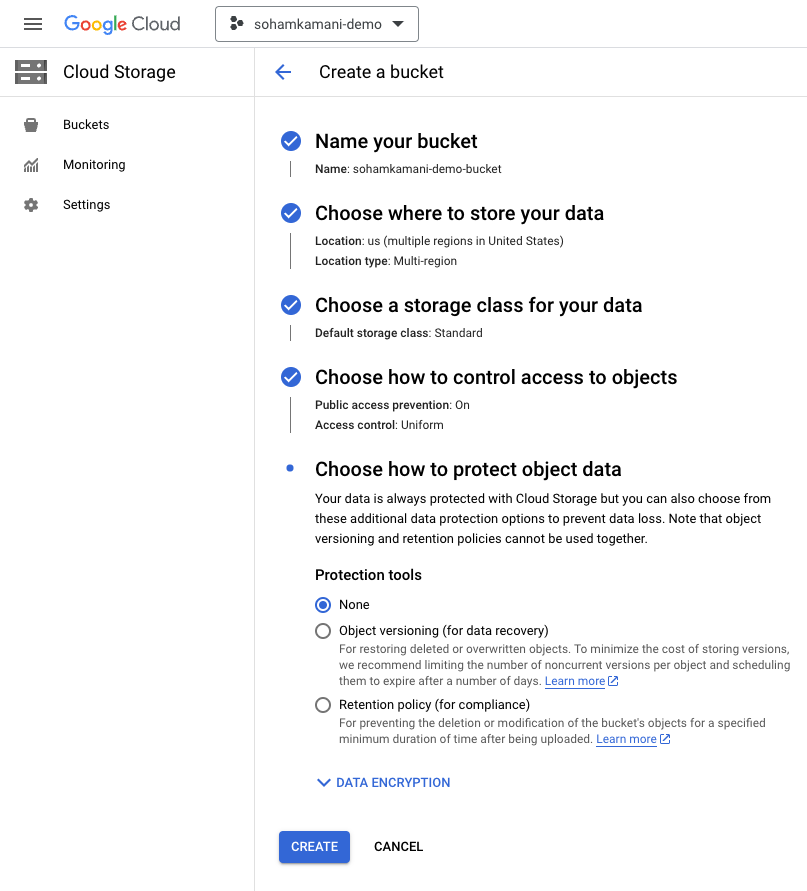Click Learn more under Object versioning
The width and height of the screenshot is (807, 891).
575,681
